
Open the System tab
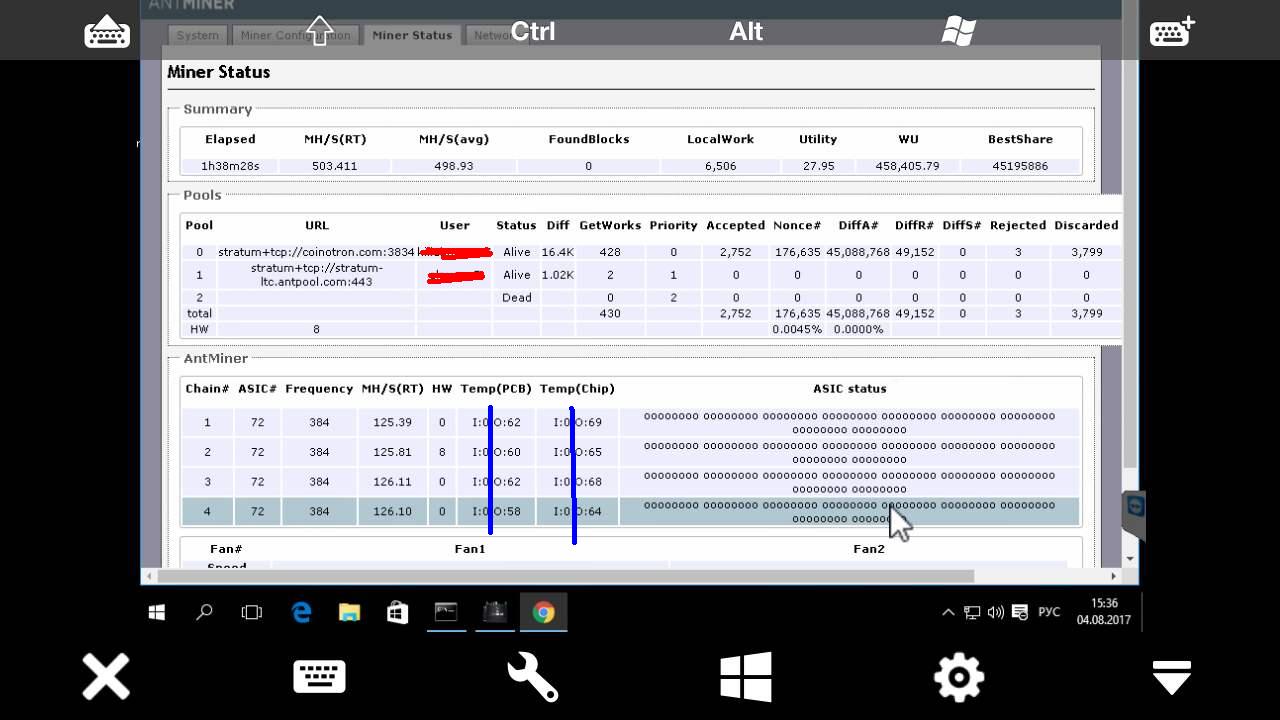pyautogui.click(x=198, y=35)
